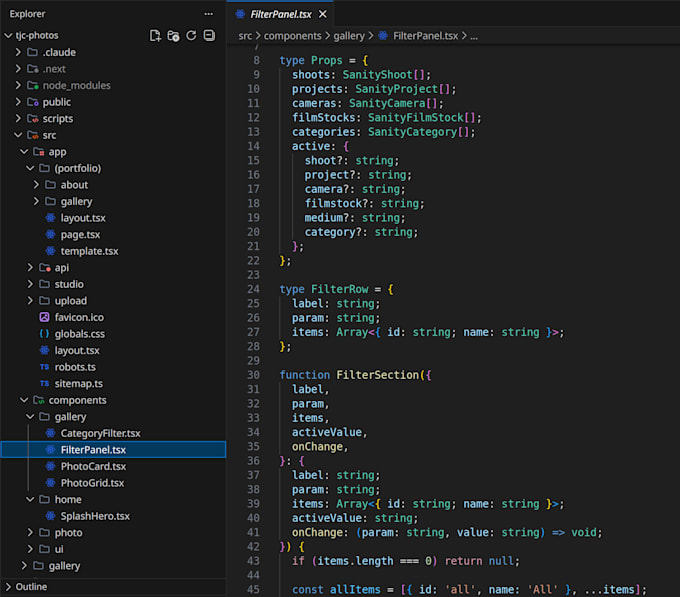Click the public folder icon

(x=33, y=102)
